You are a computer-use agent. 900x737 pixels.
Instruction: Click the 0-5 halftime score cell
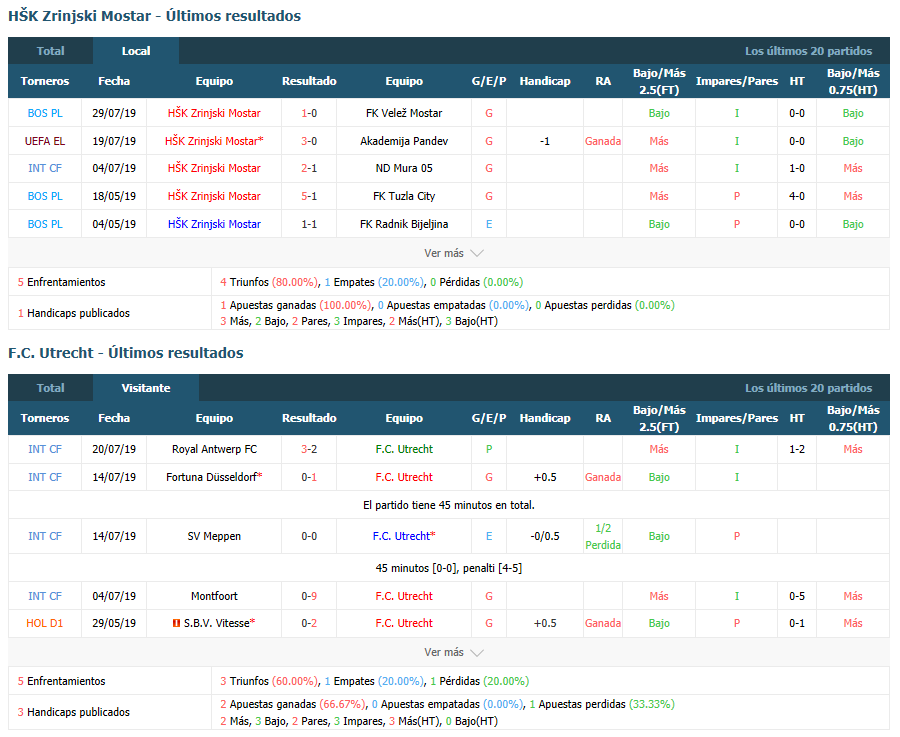(797, 596)
